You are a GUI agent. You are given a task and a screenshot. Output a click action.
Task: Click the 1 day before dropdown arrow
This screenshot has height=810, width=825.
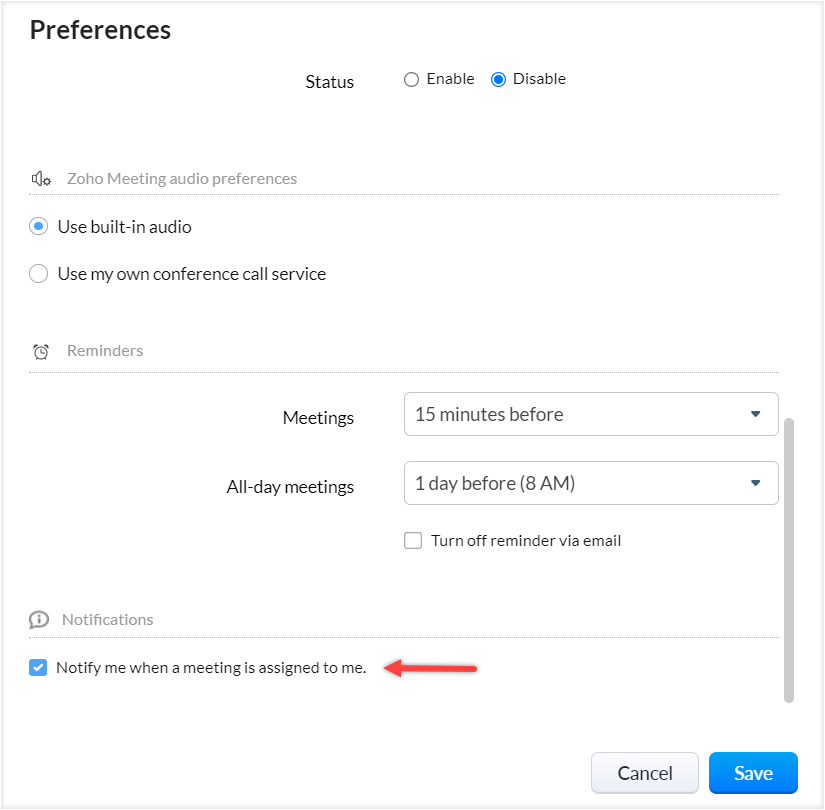pos(756,484)
